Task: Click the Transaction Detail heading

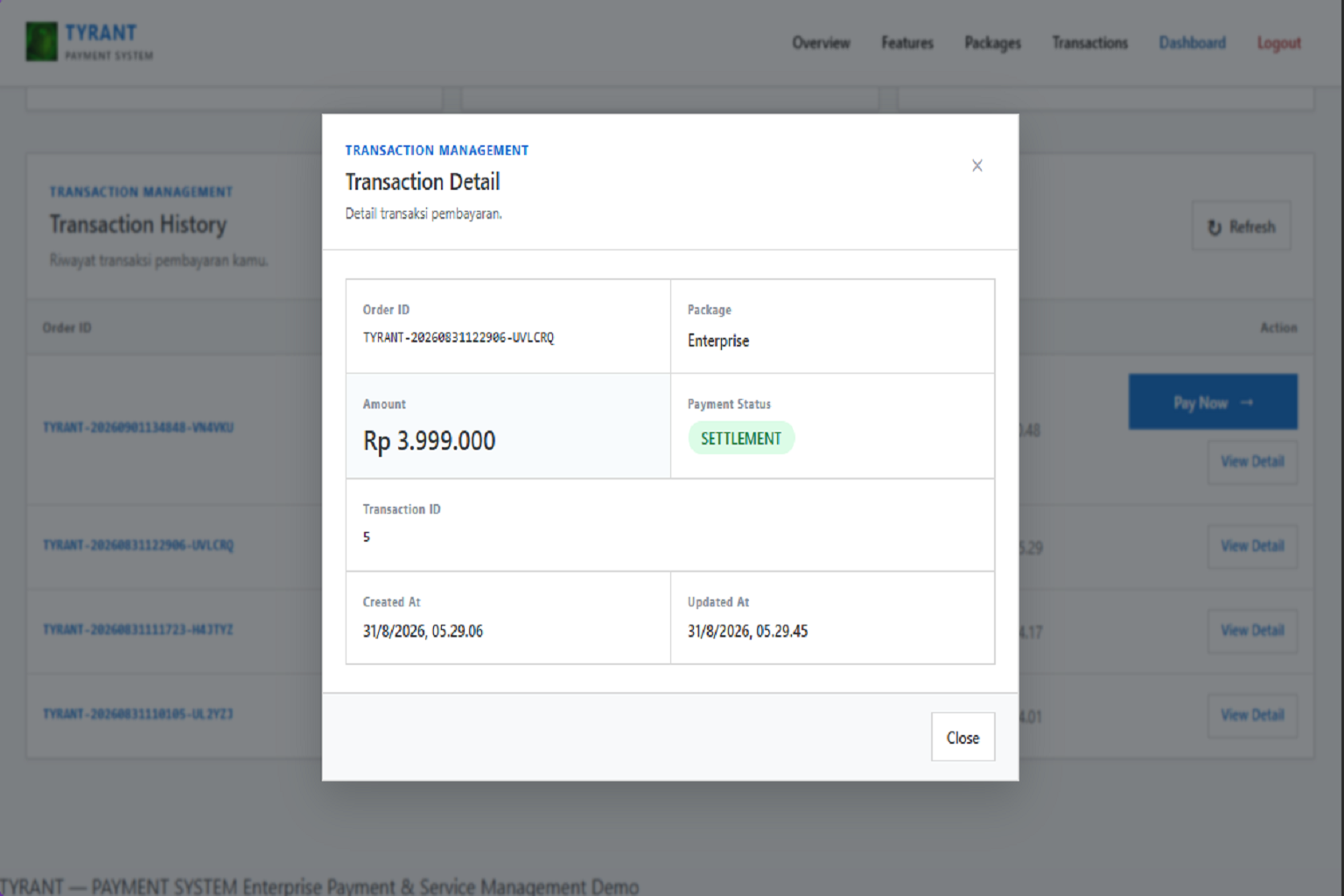Action: (423, 181)
